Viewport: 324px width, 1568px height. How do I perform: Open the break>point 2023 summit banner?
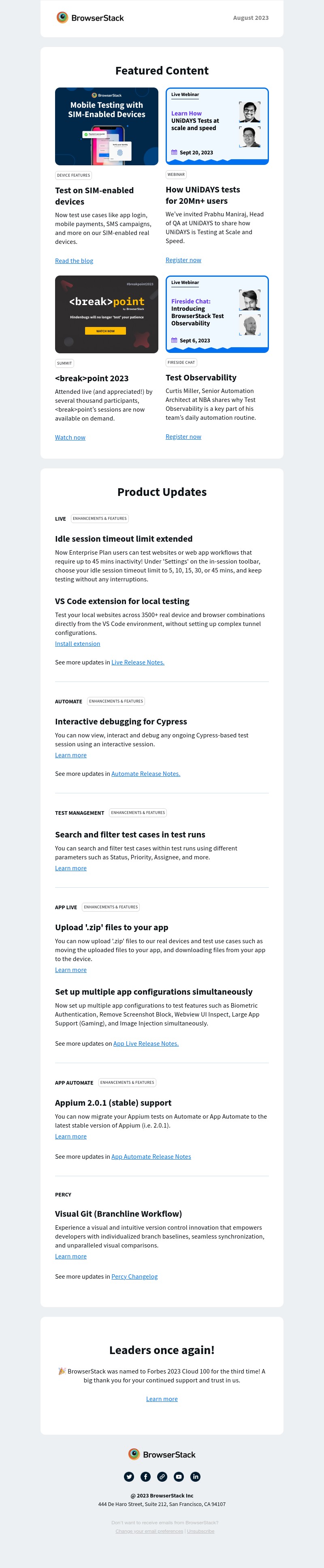(107, 315)
